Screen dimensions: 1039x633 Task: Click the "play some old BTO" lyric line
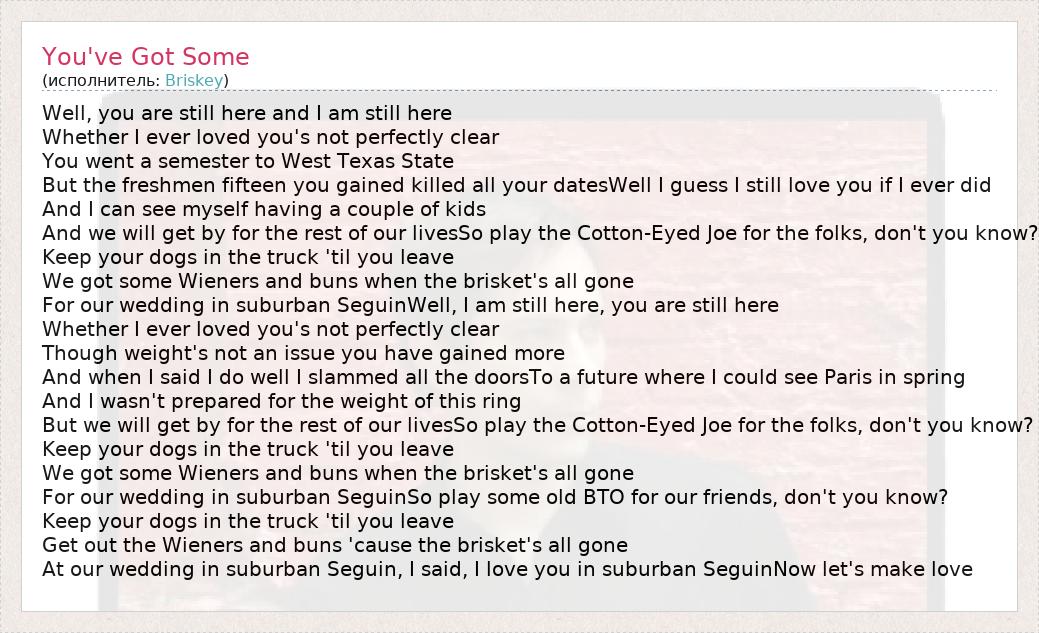[x=495, y=497]
